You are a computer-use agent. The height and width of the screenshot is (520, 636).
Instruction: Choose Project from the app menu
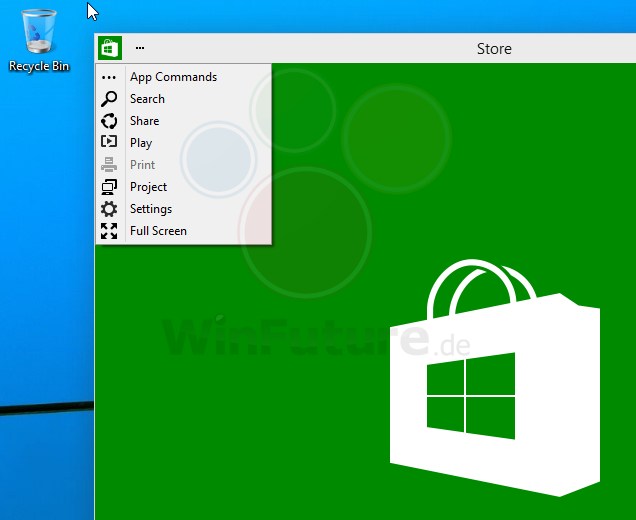pyautogui.click(x=184, y=187)
